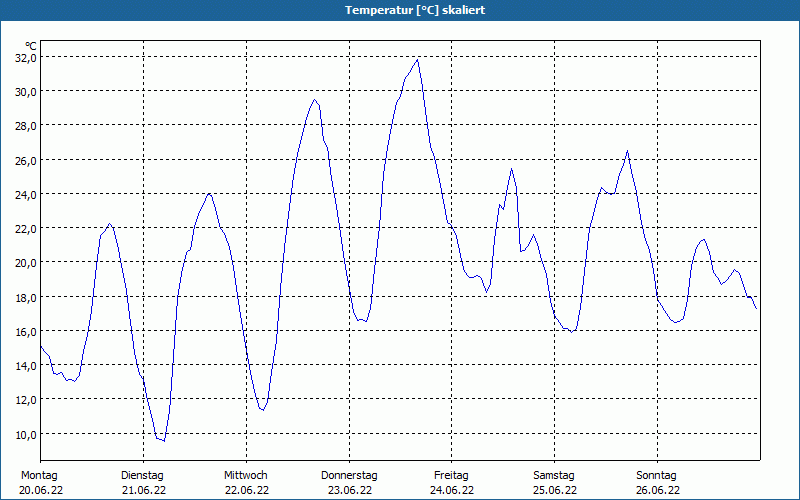Click the 20.06.22 date label
The height and width of the screenshot is (500, 800).
point(41,490)
